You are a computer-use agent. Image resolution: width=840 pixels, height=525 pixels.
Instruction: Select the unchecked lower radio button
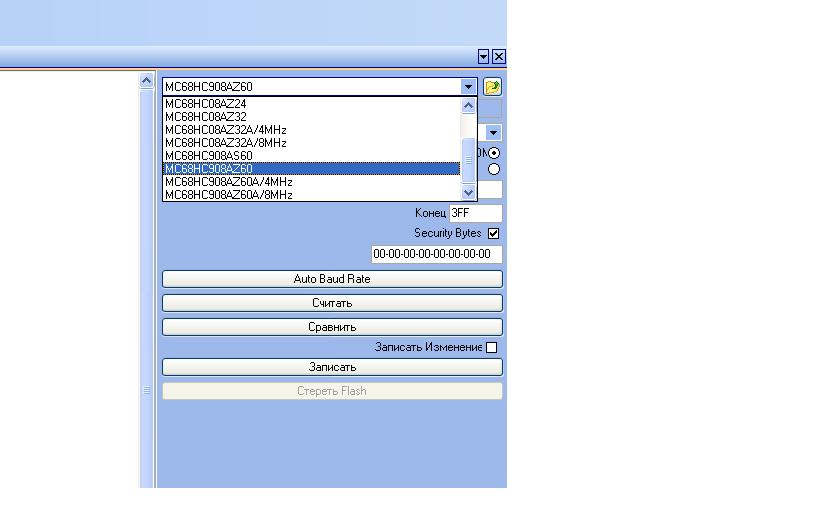pos(494,169)
